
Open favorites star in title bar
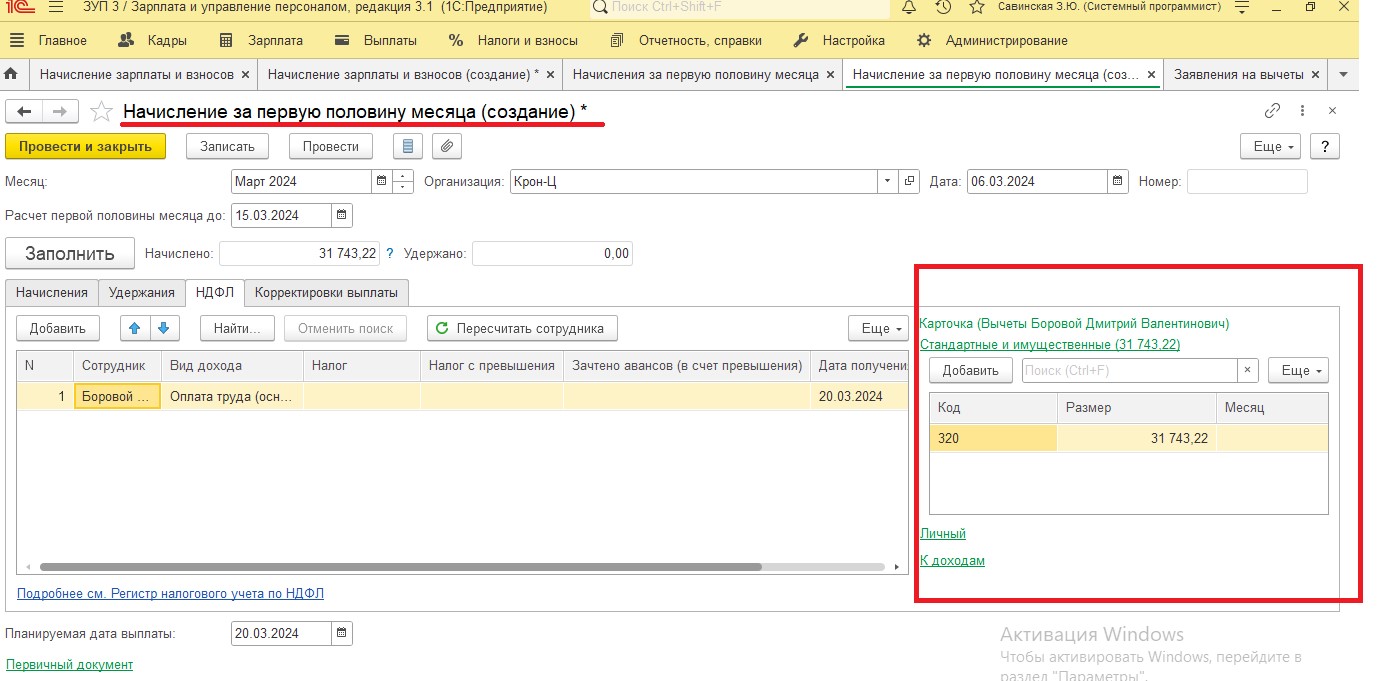tap(977, 8)
